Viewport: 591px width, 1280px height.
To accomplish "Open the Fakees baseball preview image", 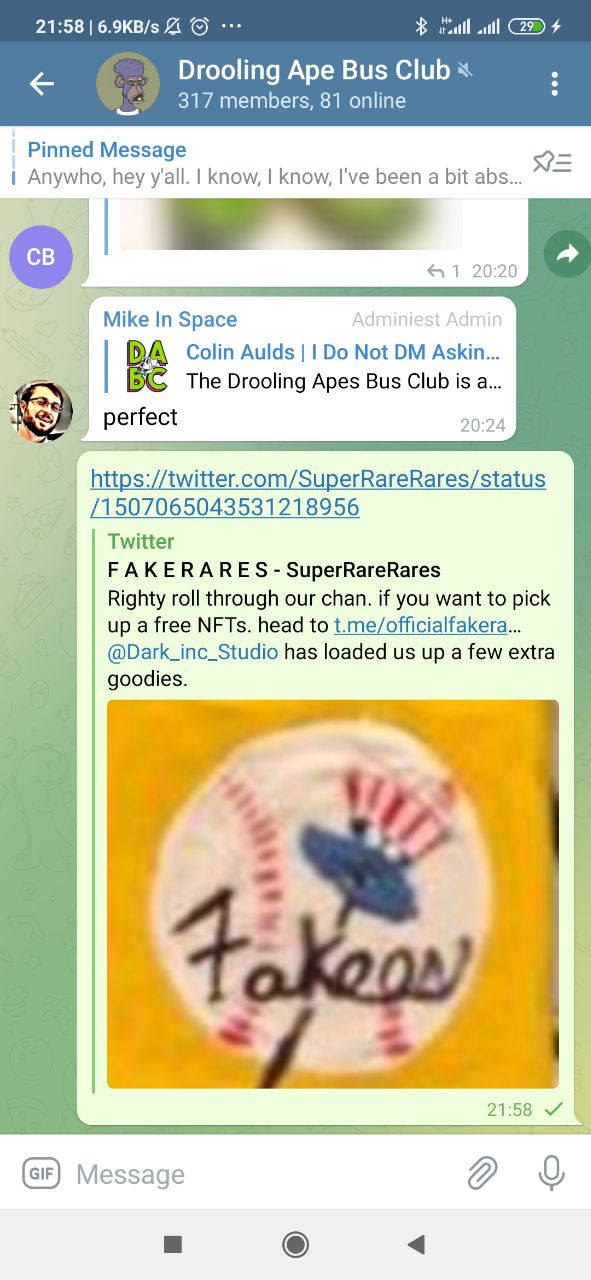I will click(333, 894).
